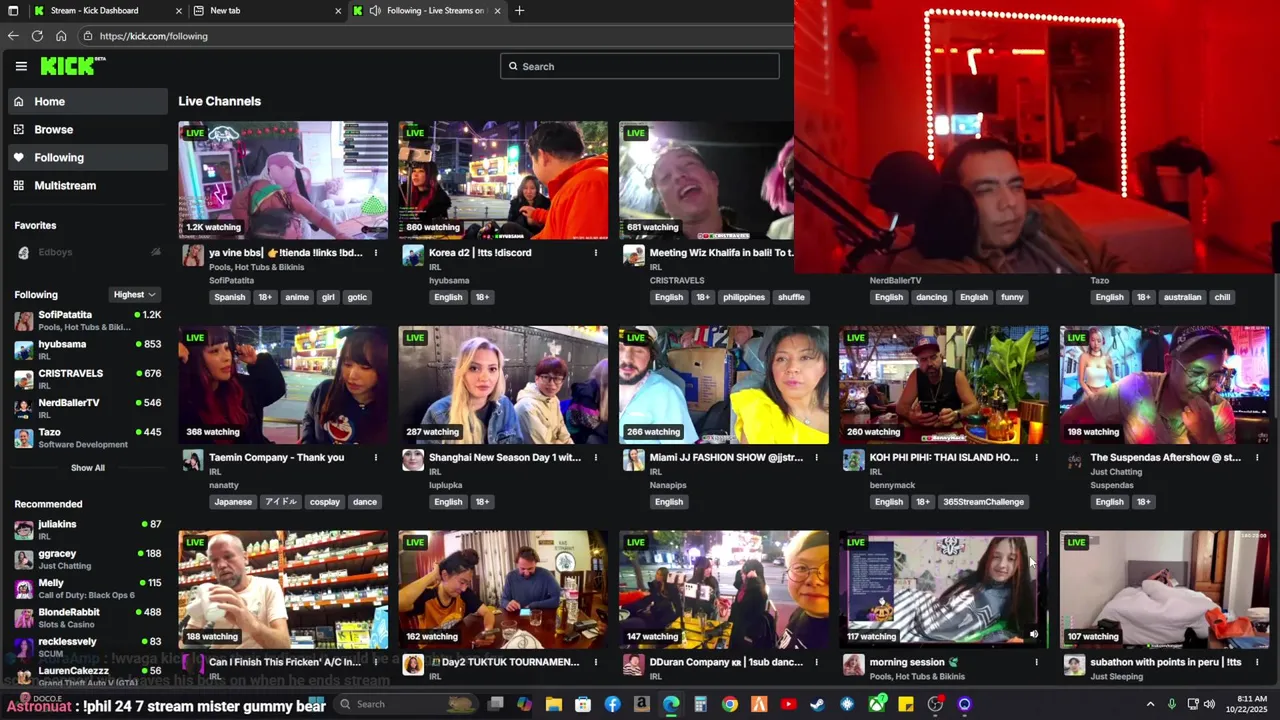Toggle the icon beside Edboys favorite
This screenshot has height=720, width=1280.
pyautogui.click(x=155, y=252)
